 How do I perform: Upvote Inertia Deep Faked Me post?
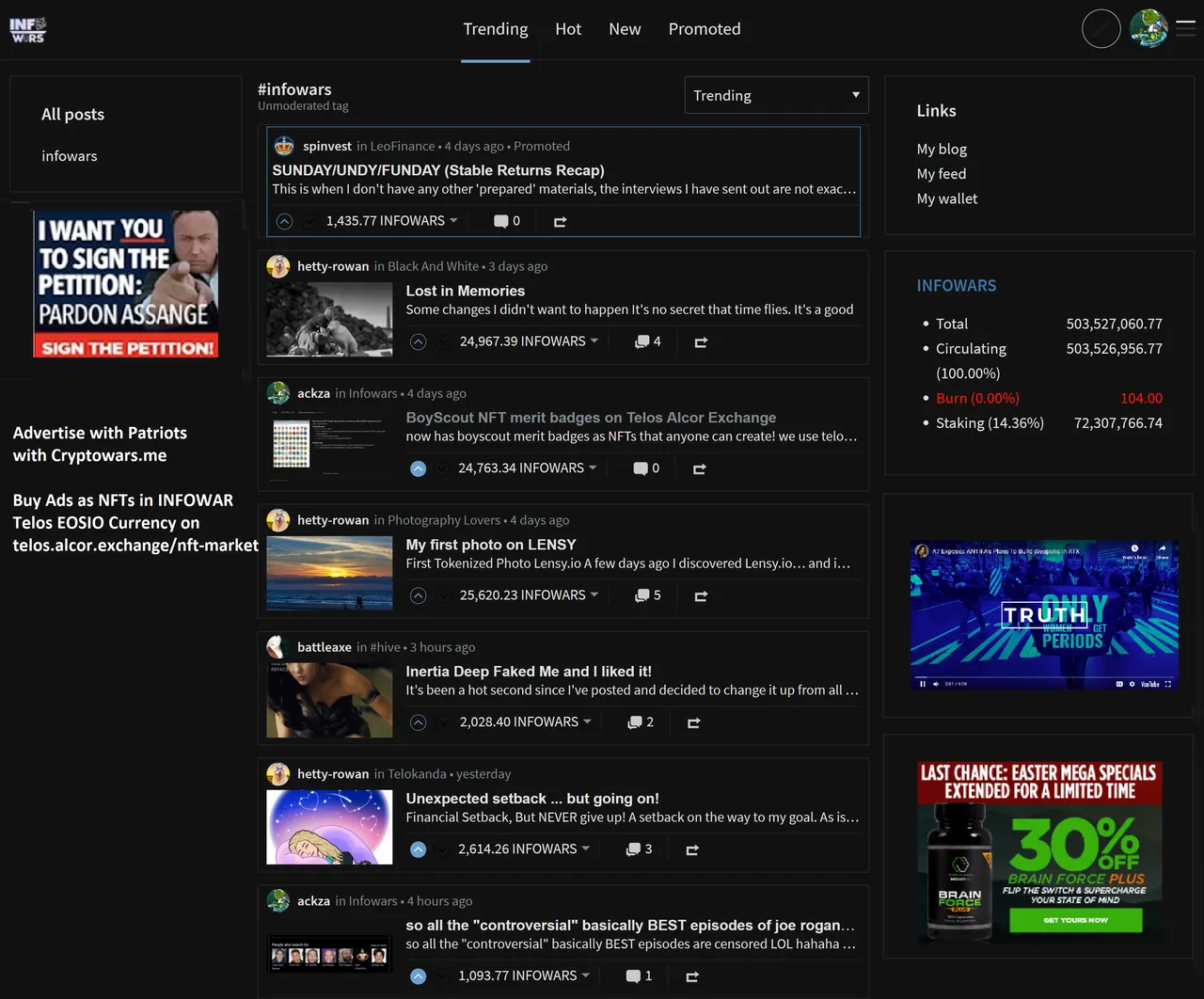point(419,722)
